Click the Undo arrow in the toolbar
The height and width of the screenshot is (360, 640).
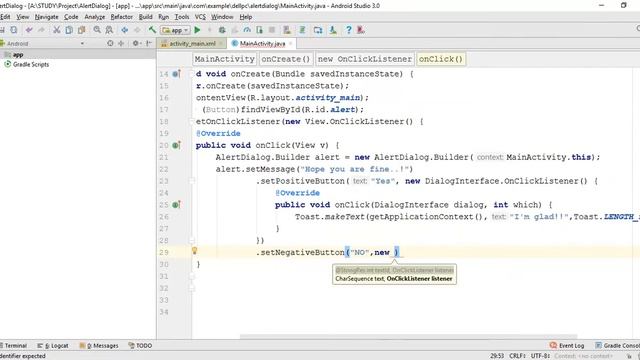[29, 30]
